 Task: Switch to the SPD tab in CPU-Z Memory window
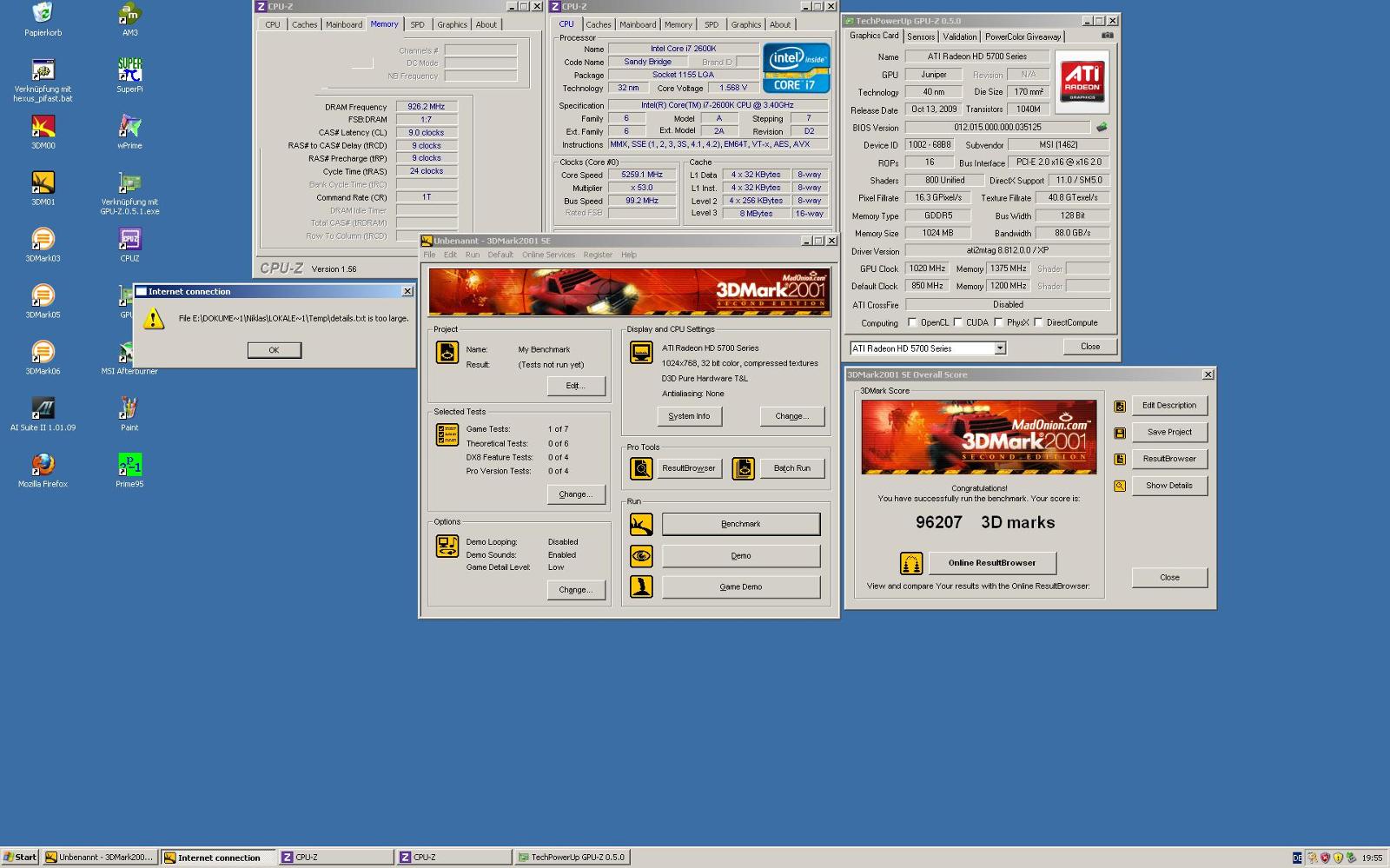tap(418, 24)
